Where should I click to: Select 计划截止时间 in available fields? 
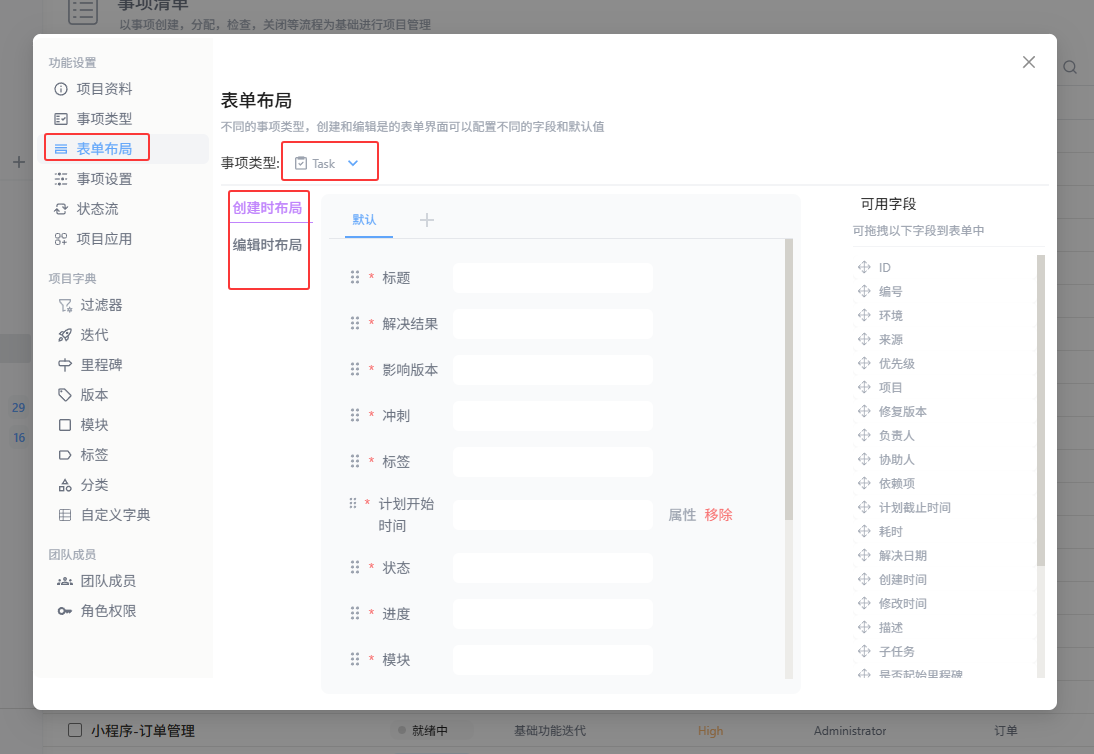pyautogui.click(x=915, y=507)
